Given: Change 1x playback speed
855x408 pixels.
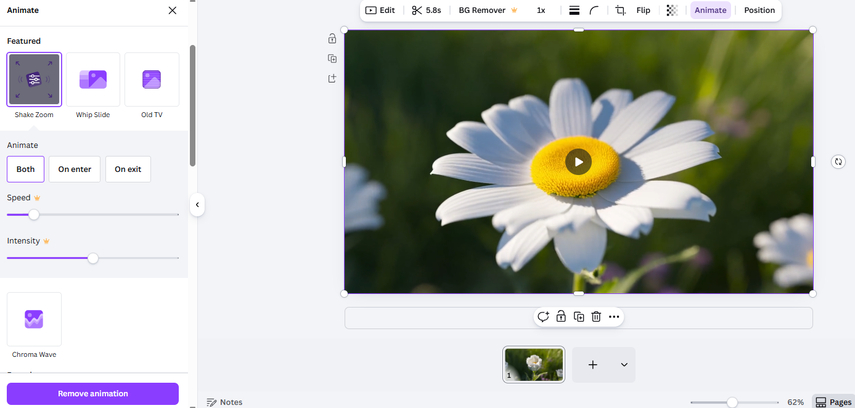Looking at the screenshot, I should pyautogui.click(x=541, y=10).
